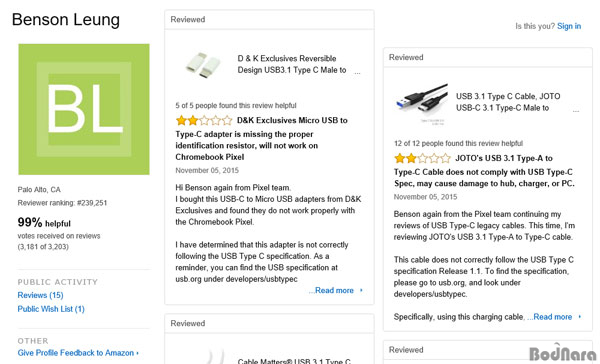This screenshot has height=364, width=600.
Task: Expand the truncated JOTO product title ellipsis
Action: pos(576,111)
